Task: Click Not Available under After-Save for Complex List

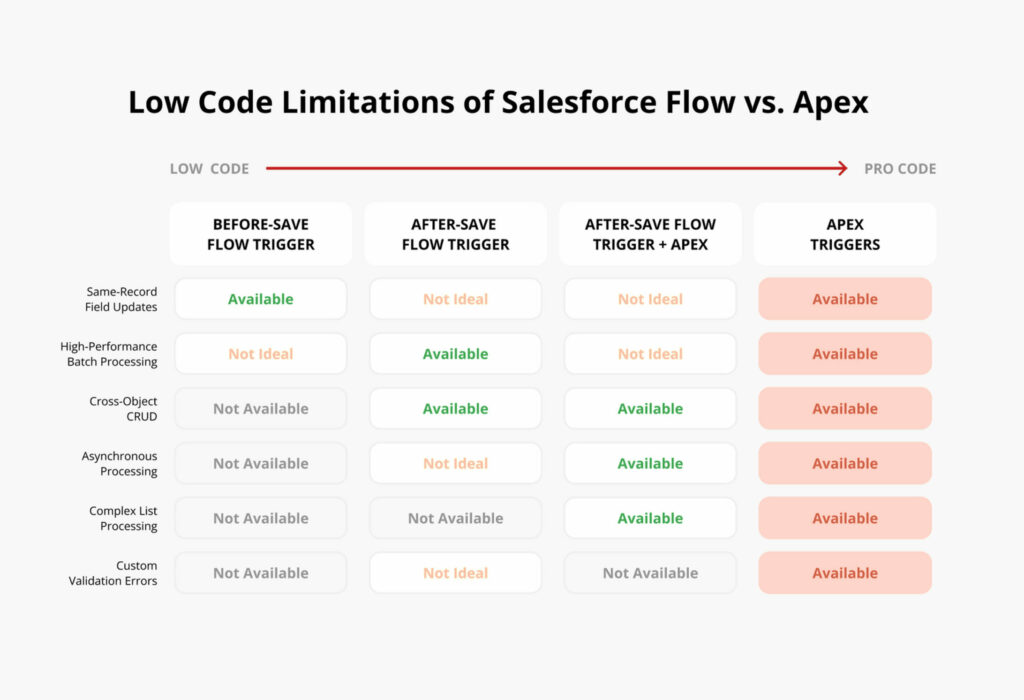Action: 455,518
